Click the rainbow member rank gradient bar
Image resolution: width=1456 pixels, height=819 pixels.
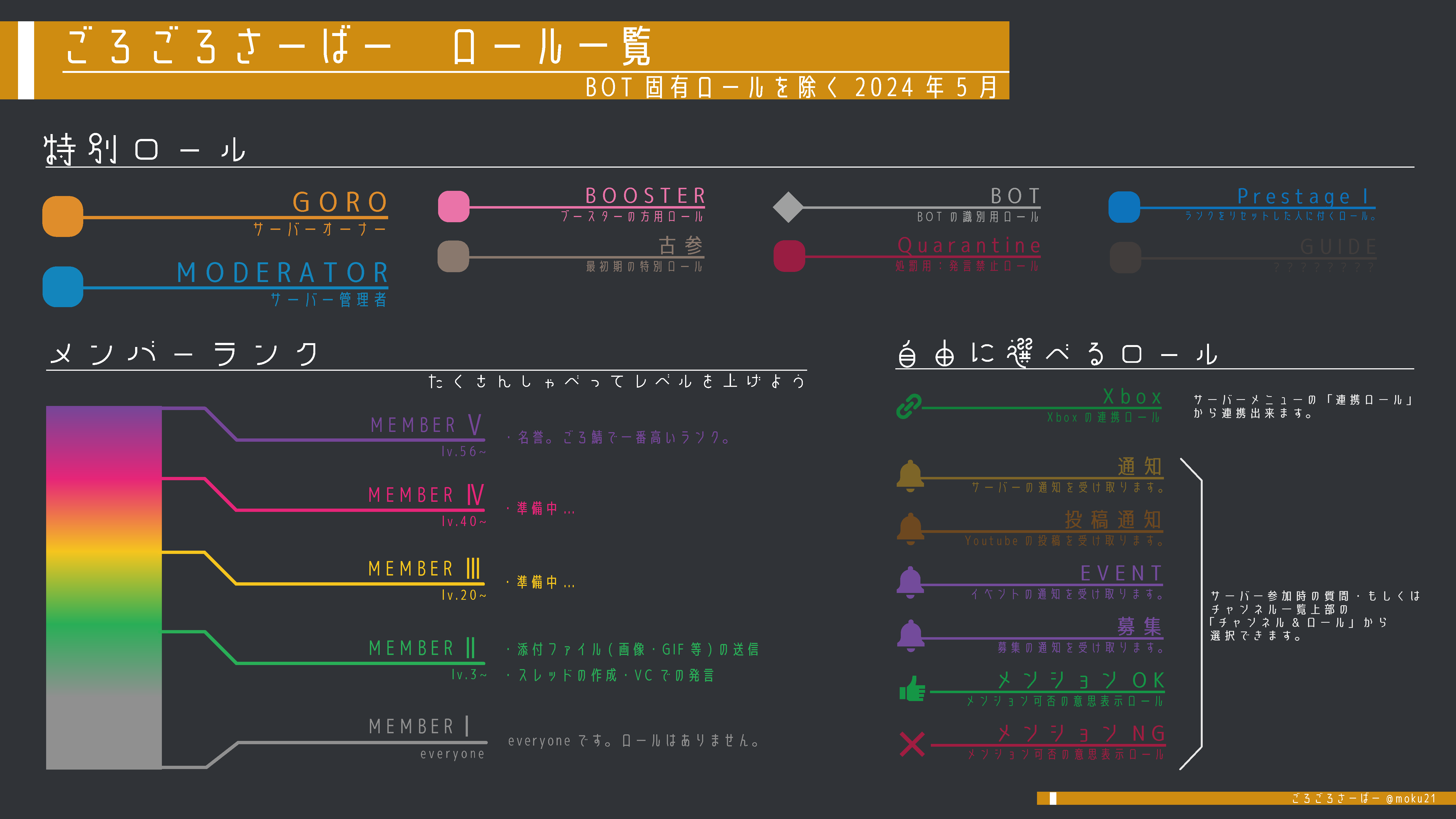coord(104,587)
